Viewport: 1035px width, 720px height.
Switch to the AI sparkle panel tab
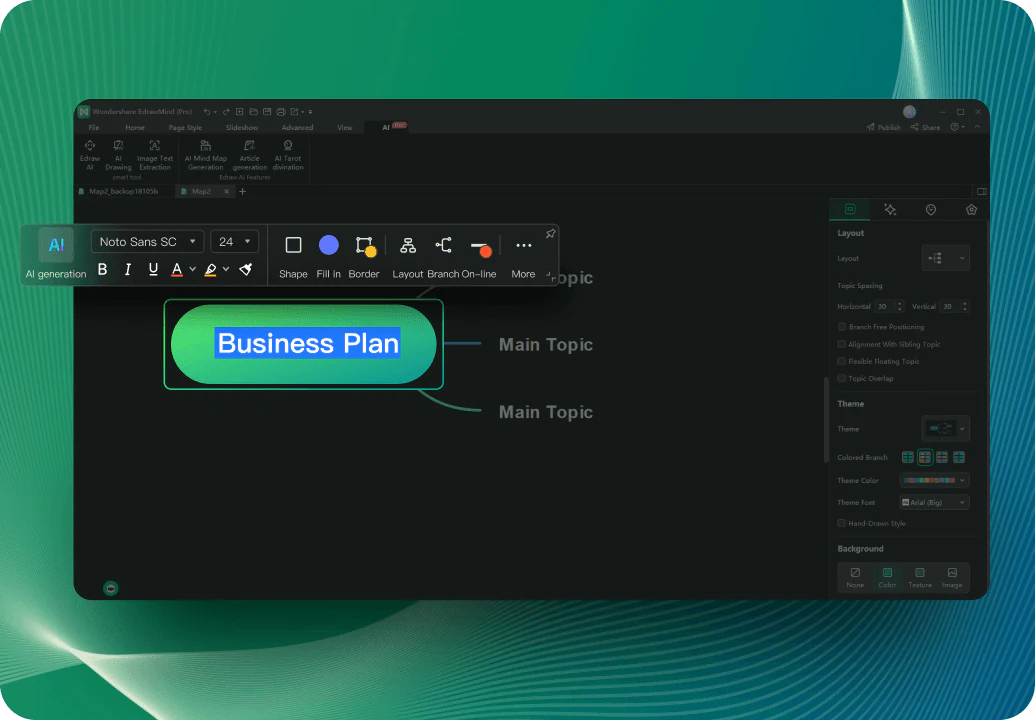pos(890,209)
